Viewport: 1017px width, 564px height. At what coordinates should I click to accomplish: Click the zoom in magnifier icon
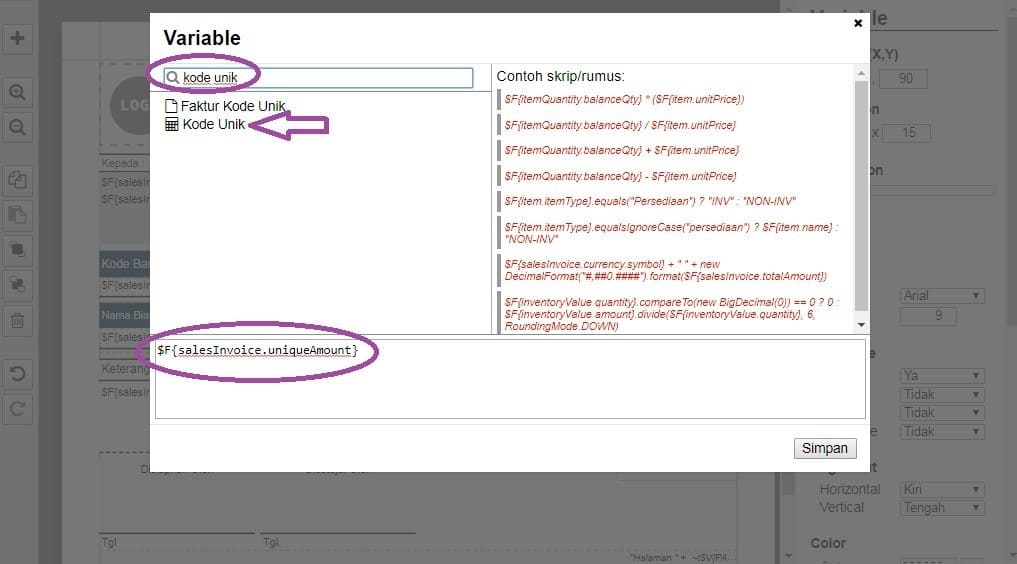pyautogui.click(x=17, y=92)
